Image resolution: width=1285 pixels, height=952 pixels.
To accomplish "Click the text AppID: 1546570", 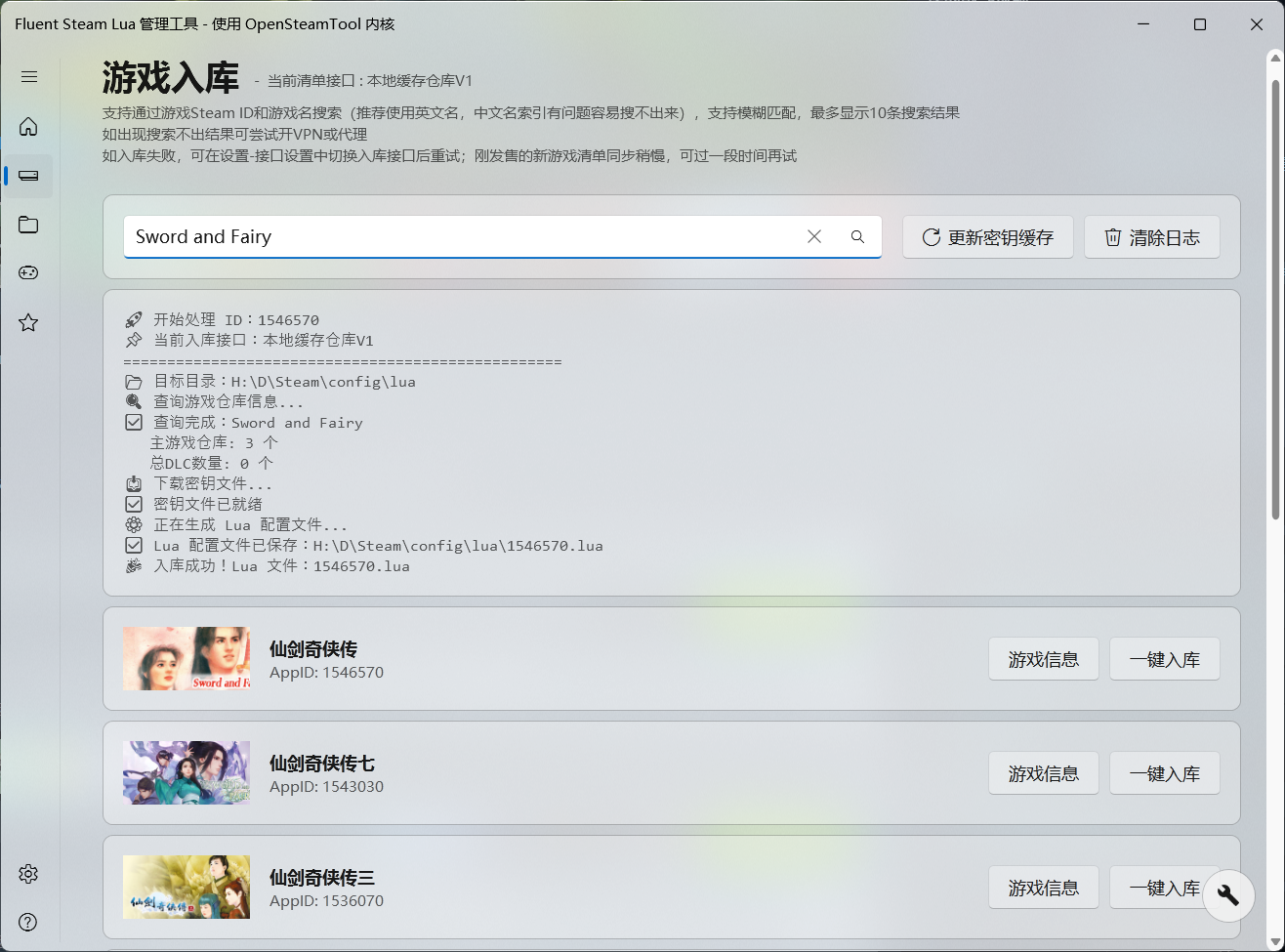I will pyautogui.click(x=326, y=673).
